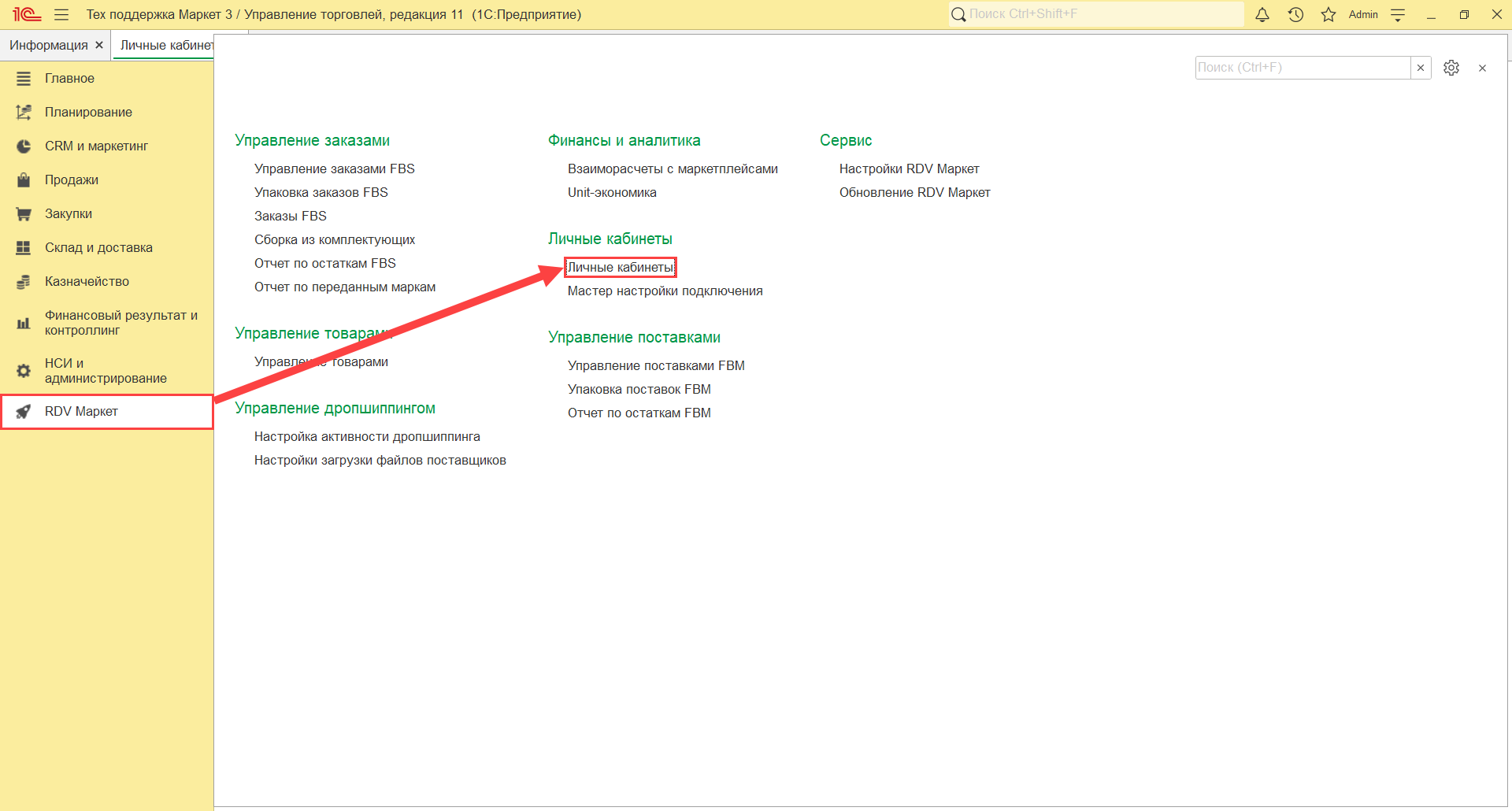
Task: Launch Мастер настройки подключения
Action: (665, 291)
